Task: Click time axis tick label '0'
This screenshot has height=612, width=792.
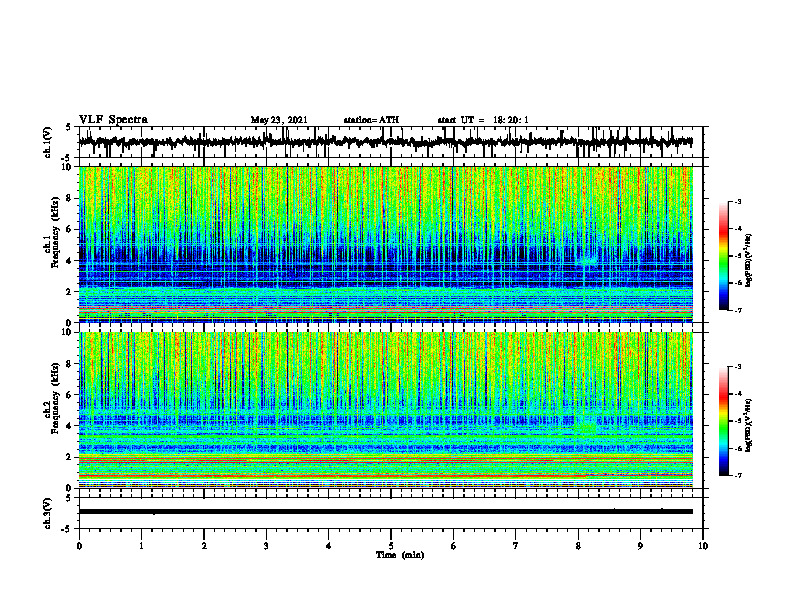Action: point(79,546)
